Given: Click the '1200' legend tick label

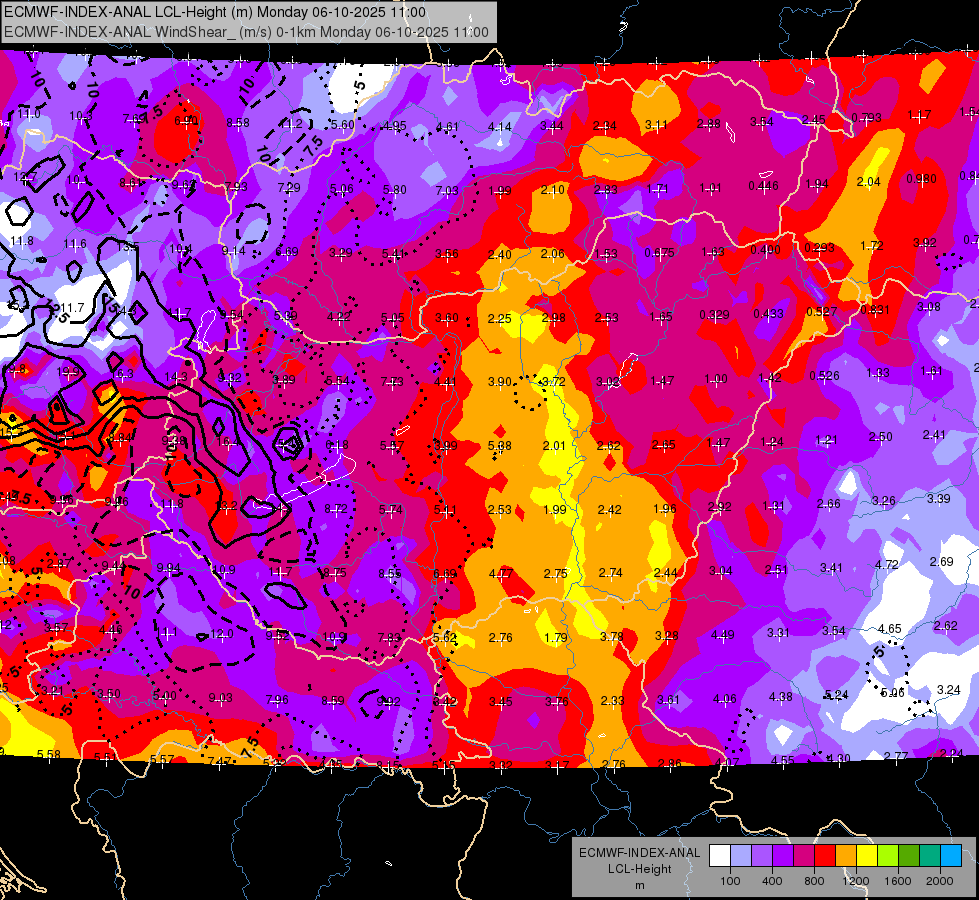Looking at the screenshot, I should pyautogui.click(x=855, y=881).
